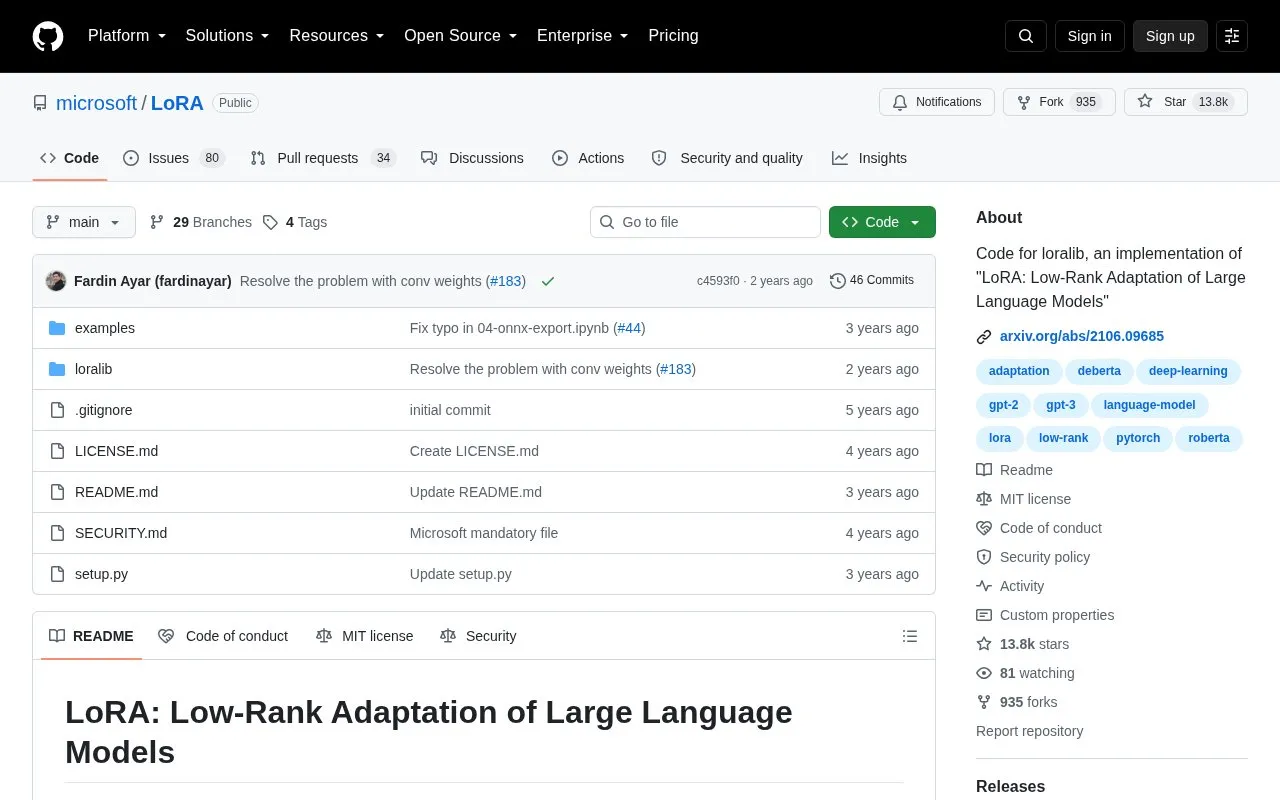
Task: Click the Go to file search field
Action: point(705,222)
